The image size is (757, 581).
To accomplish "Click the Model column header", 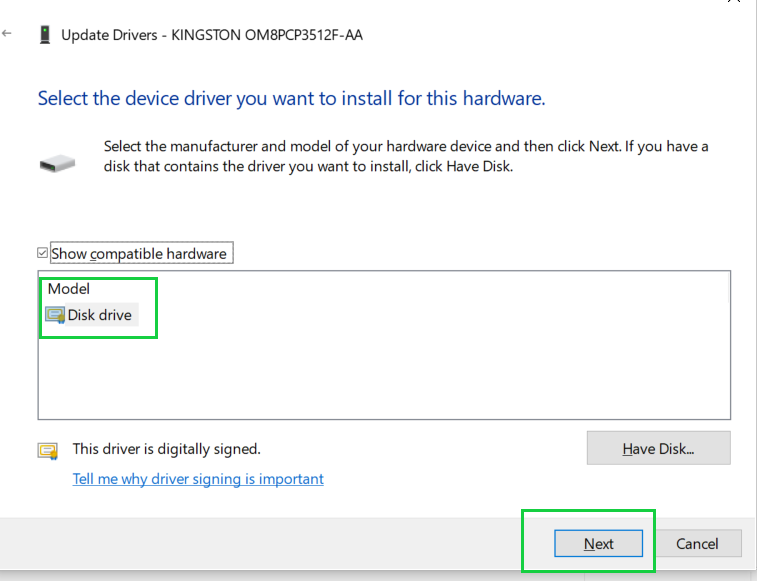I will (x=69, y=289).
